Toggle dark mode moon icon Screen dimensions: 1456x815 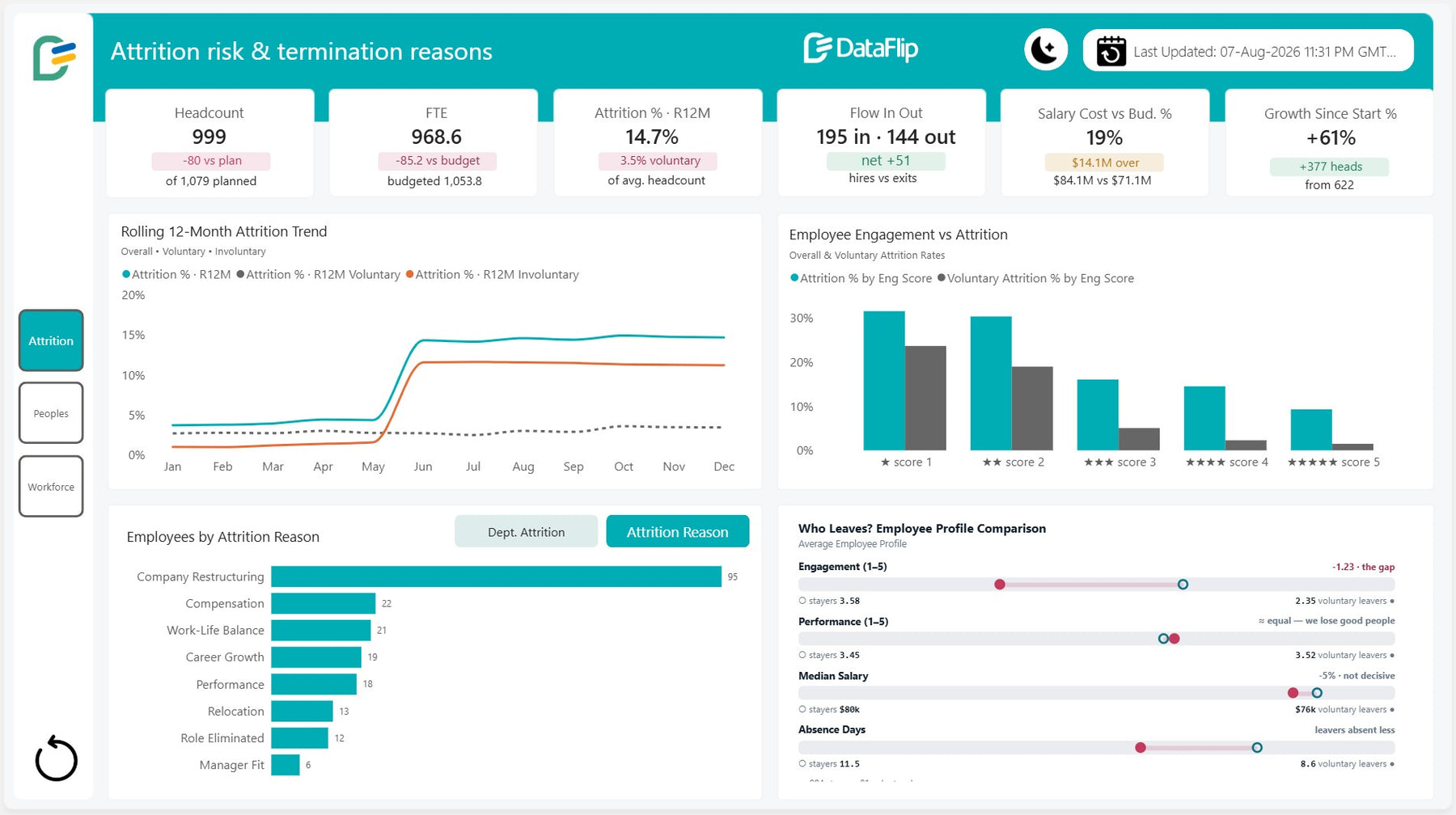click(1046, 50)
